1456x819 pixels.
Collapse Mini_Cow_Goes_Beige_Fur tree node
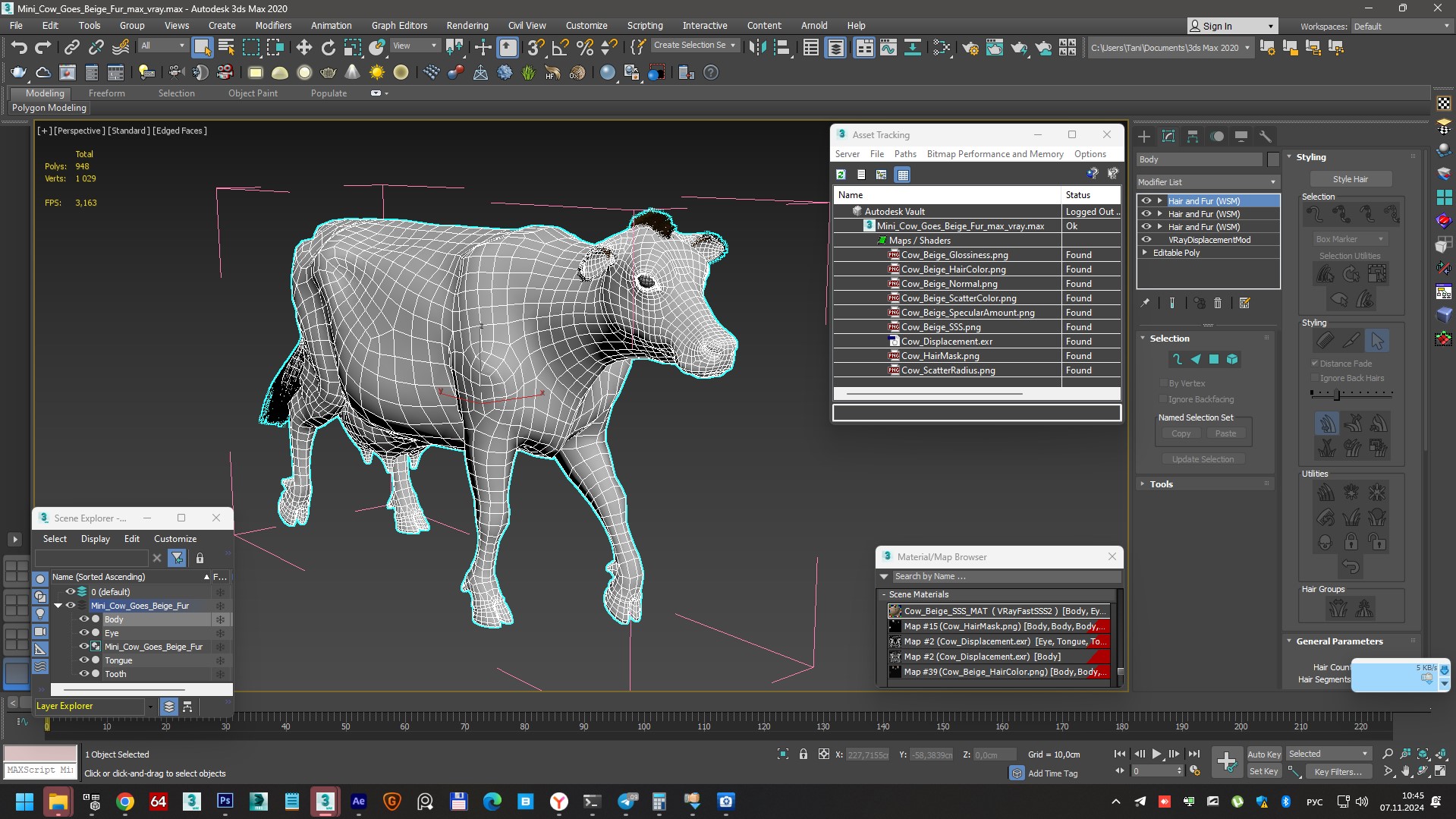pyautogui.click(x=58, y=606)
